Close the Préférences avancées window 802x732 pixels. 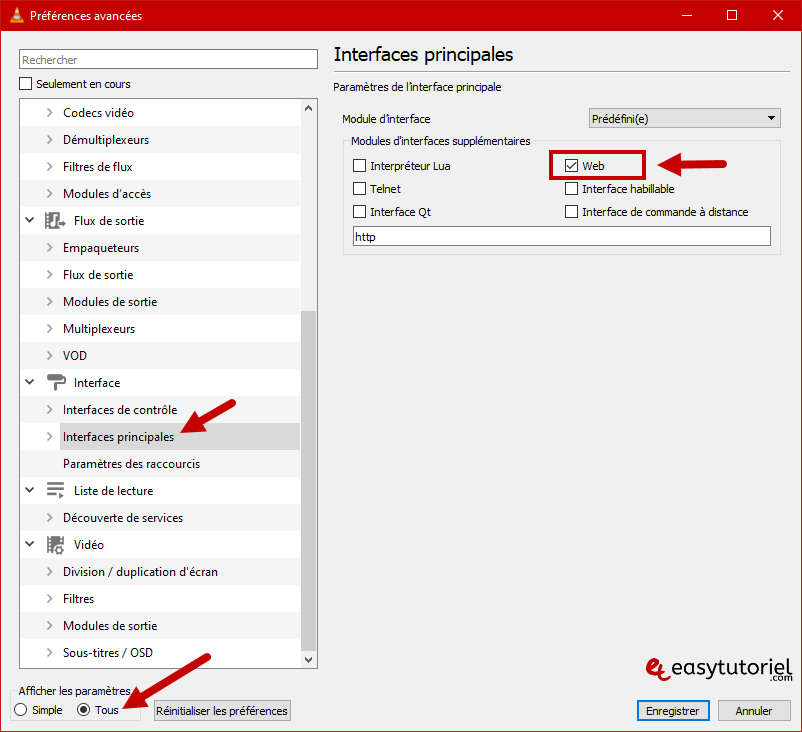click(x=777, y=15)
